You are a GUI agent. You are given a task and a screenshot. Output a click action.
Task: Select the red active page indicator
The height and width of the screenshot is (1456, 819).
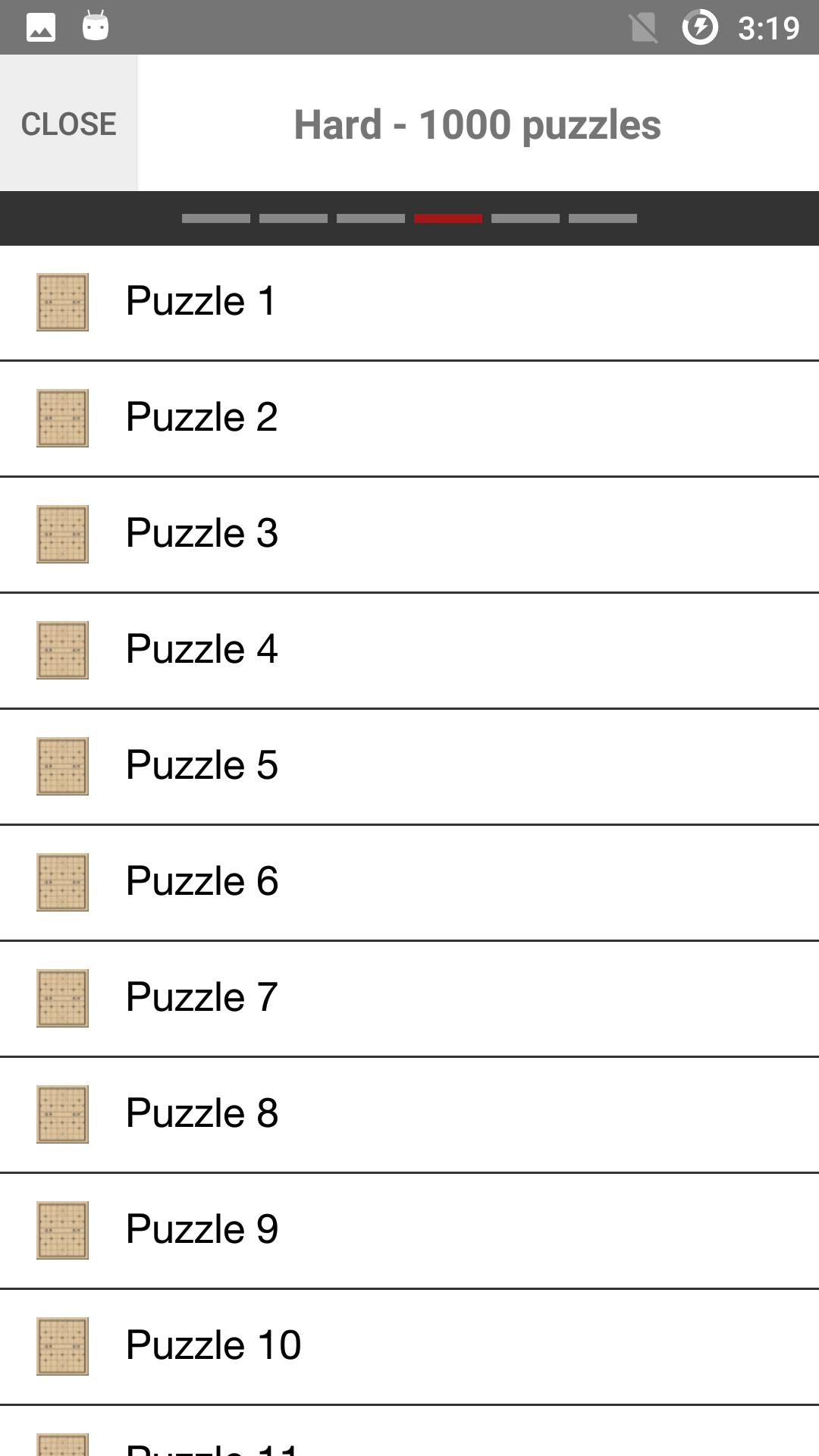pyautogui.click(x=448, y=218)
